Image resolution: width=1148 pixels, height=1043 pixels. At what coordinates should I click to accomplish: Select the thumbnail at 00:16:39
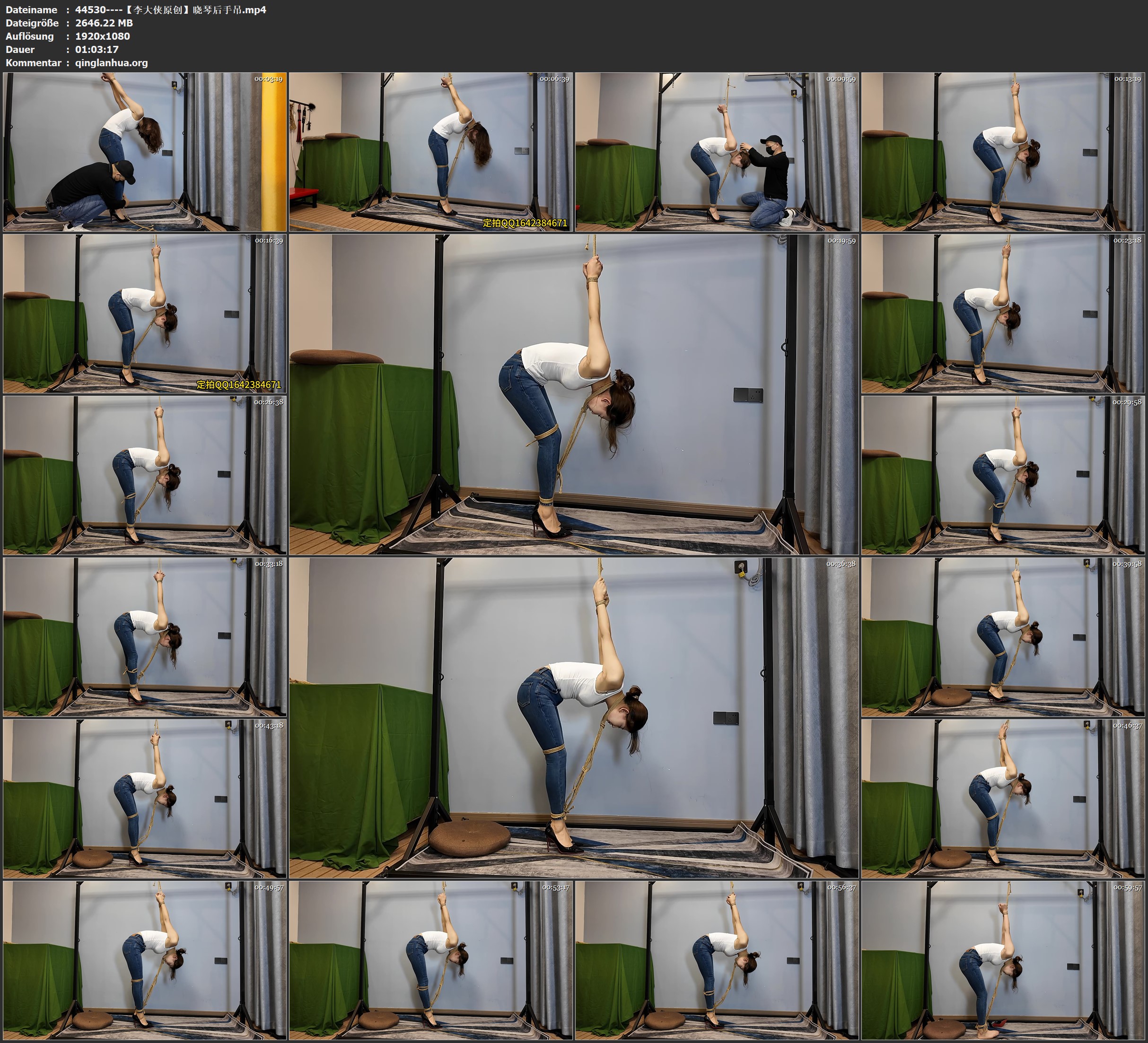click(145, 313)
